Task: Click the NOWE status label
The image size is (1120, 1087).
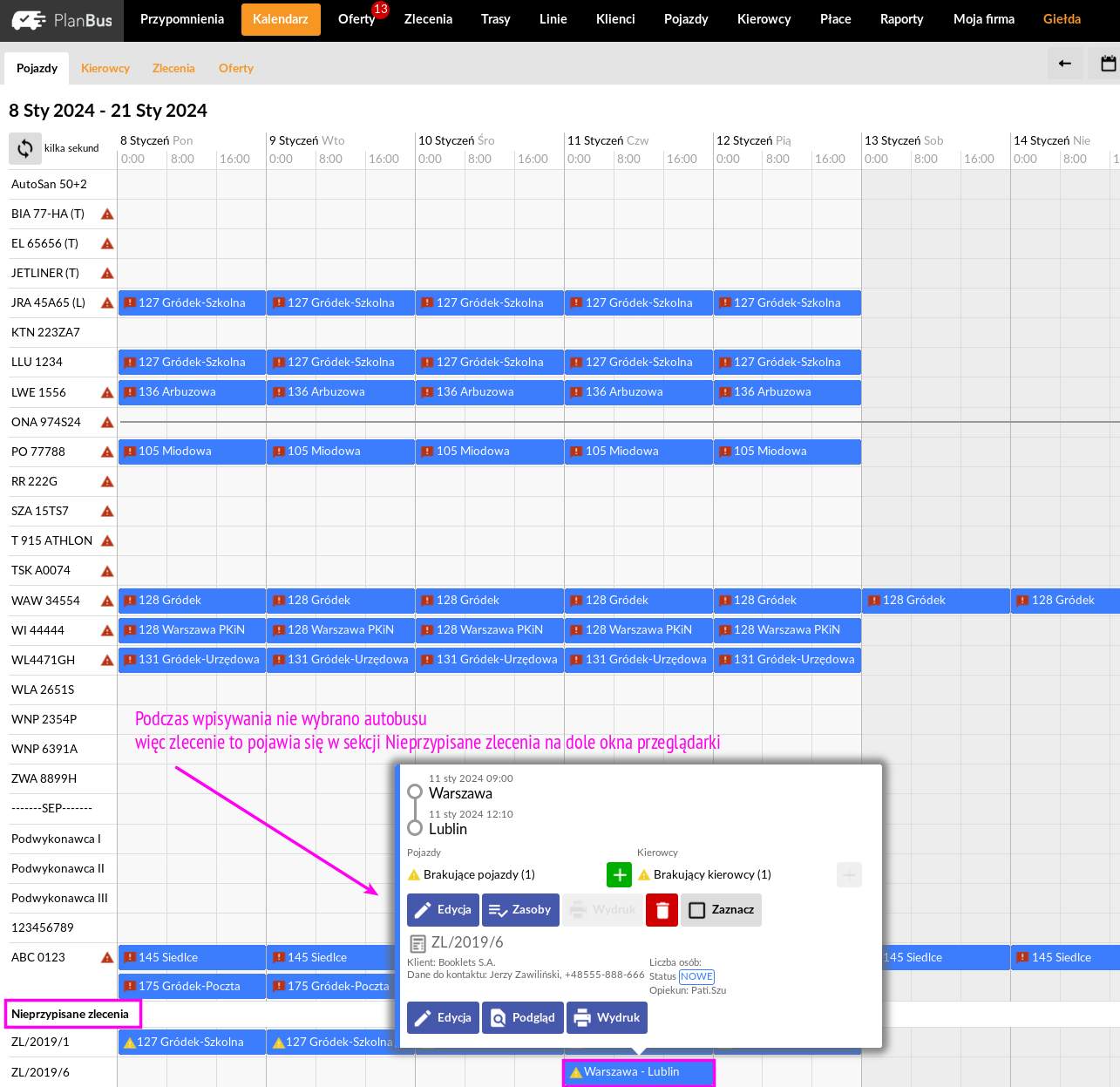Action: click(696, 977)
